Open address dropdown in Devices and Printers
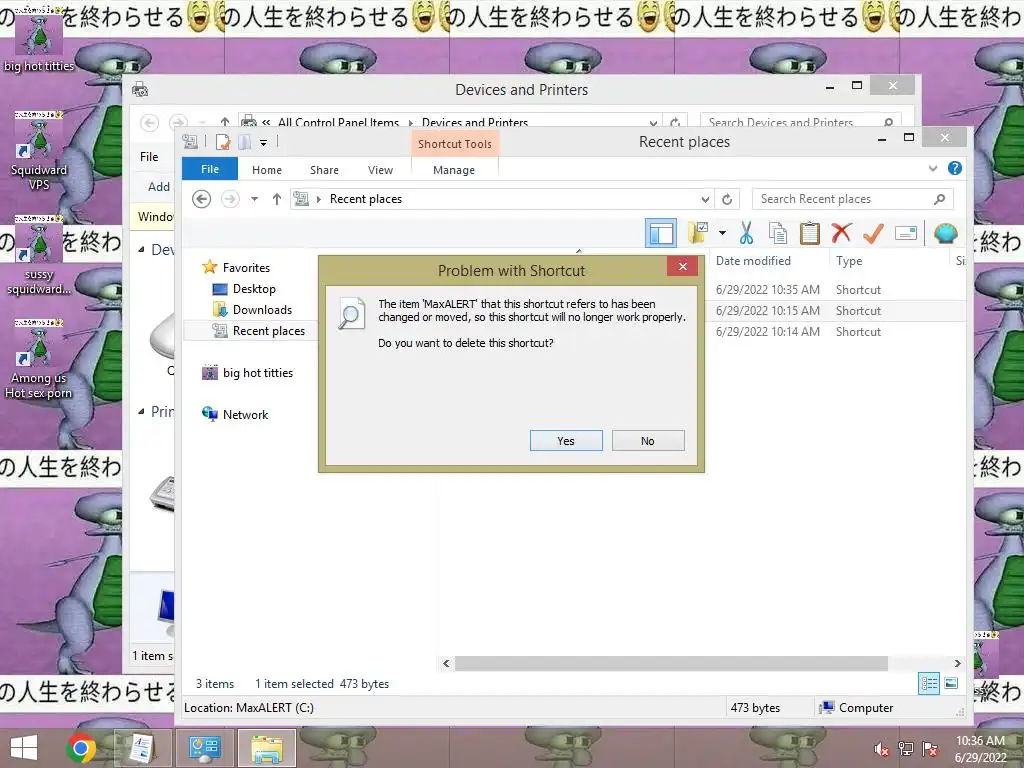The width and height of the screenshot is (1024, 768). pyautogui.click(x=653, y=123)
